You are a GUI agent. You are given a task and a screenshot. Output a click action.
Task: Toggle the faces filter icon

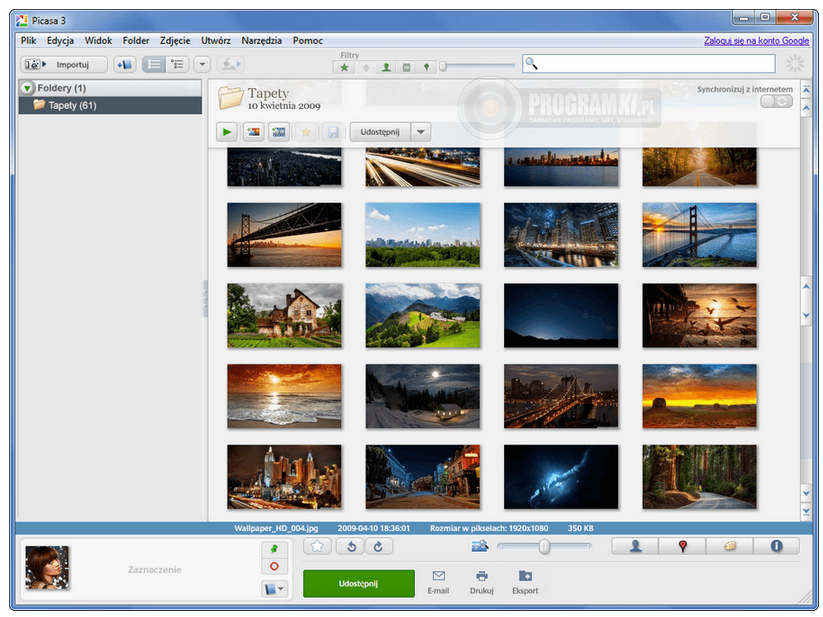pyautogui.click(x=386, y=67)
